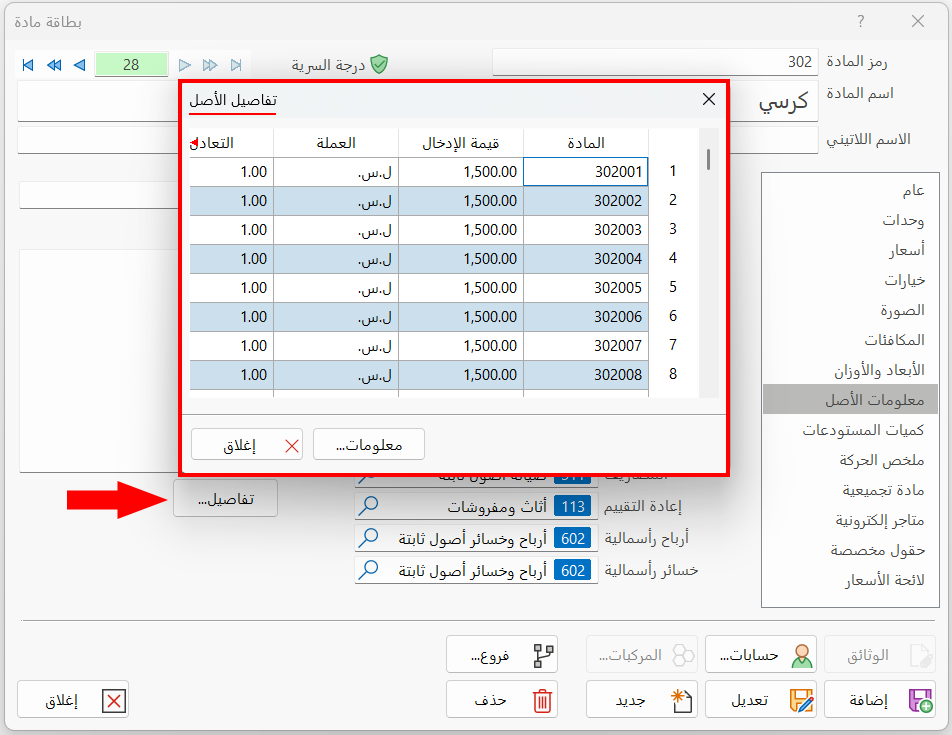Click the تفاصيل... button
Image resolution: width=952 pixels, height=735 pixels.
coord(225,498)
